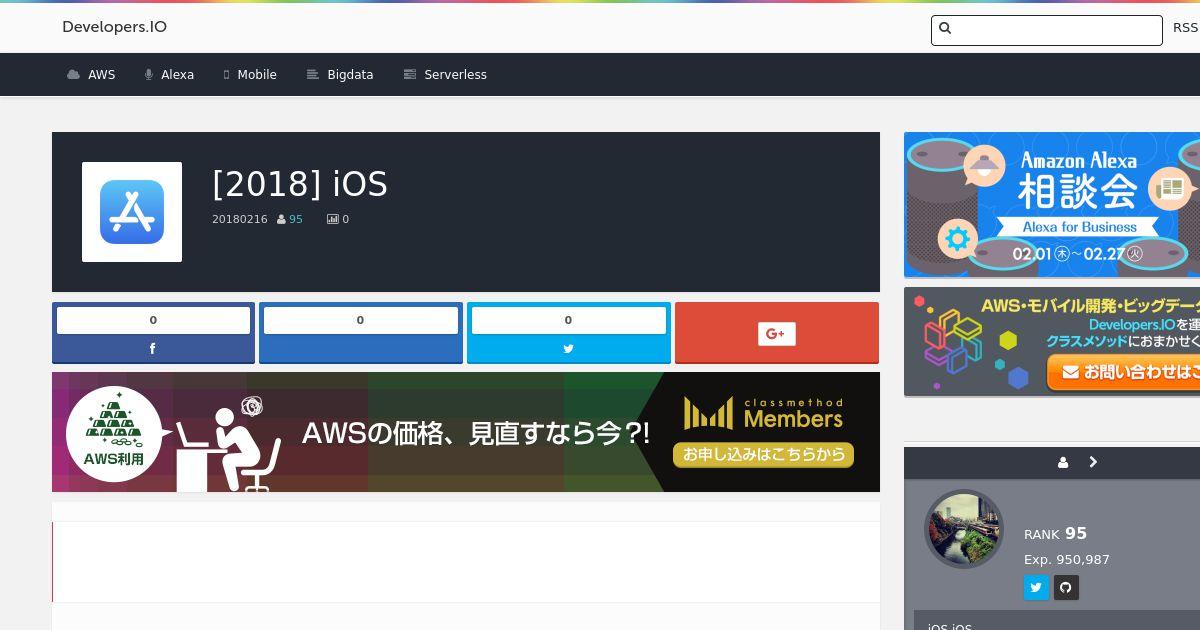Open the Serverless category menu

tap(445, 75)
